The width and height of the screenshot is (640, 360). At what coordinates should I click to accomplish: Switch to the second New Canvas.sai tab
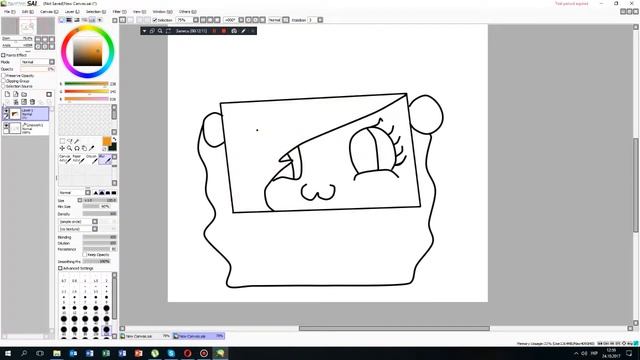tap(198, 336)
